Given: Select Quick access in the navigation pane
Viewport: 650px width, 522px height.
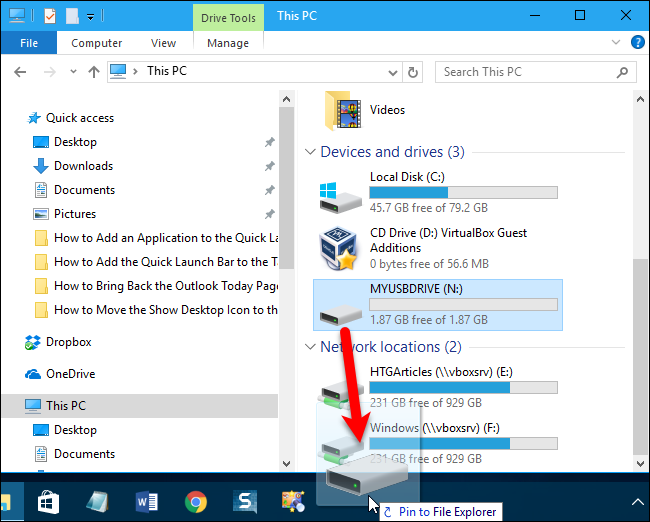Looking at the screenshot, I should coord(80,118).
